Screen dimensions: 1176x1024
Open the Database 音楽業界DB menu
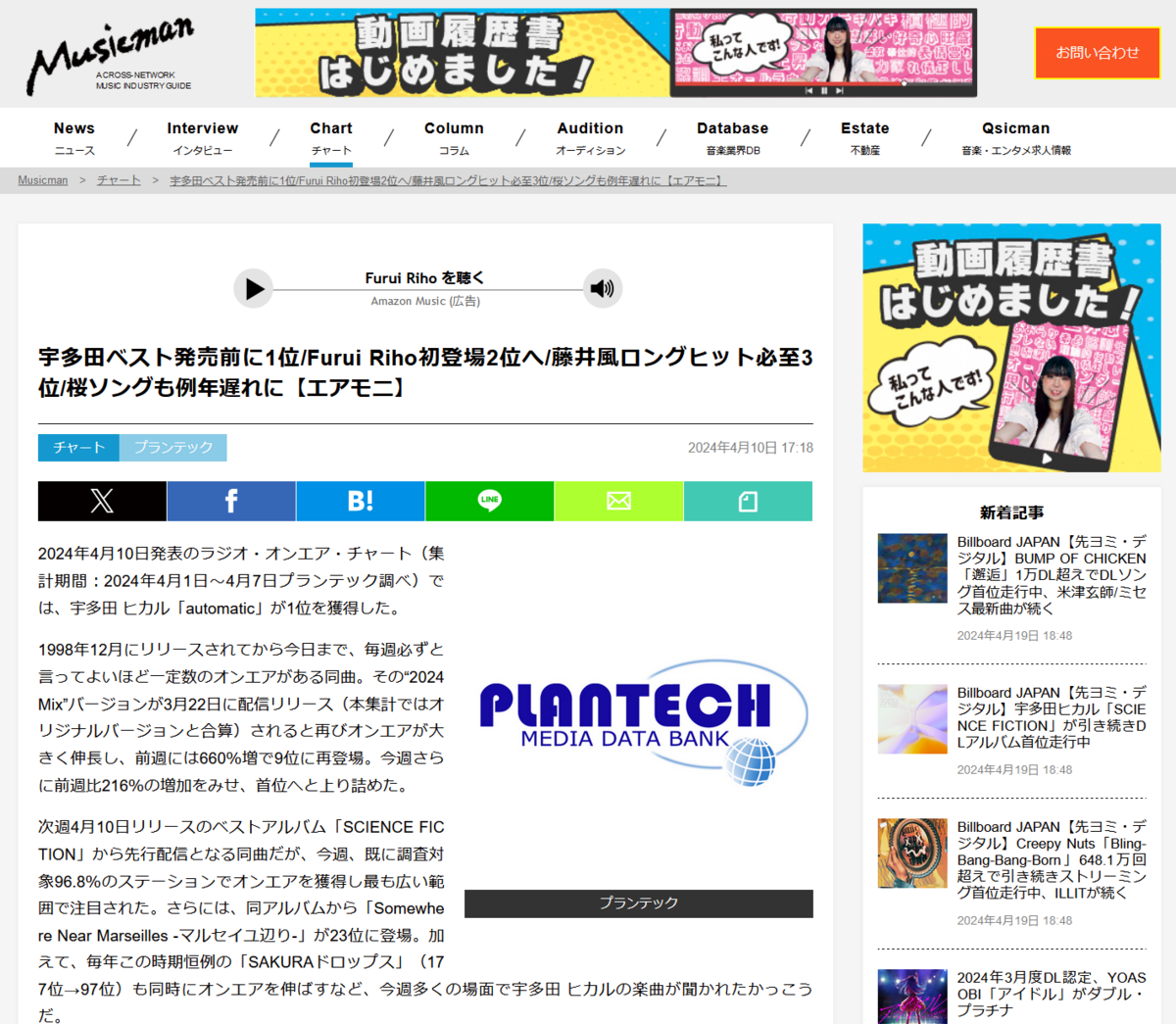733,138
